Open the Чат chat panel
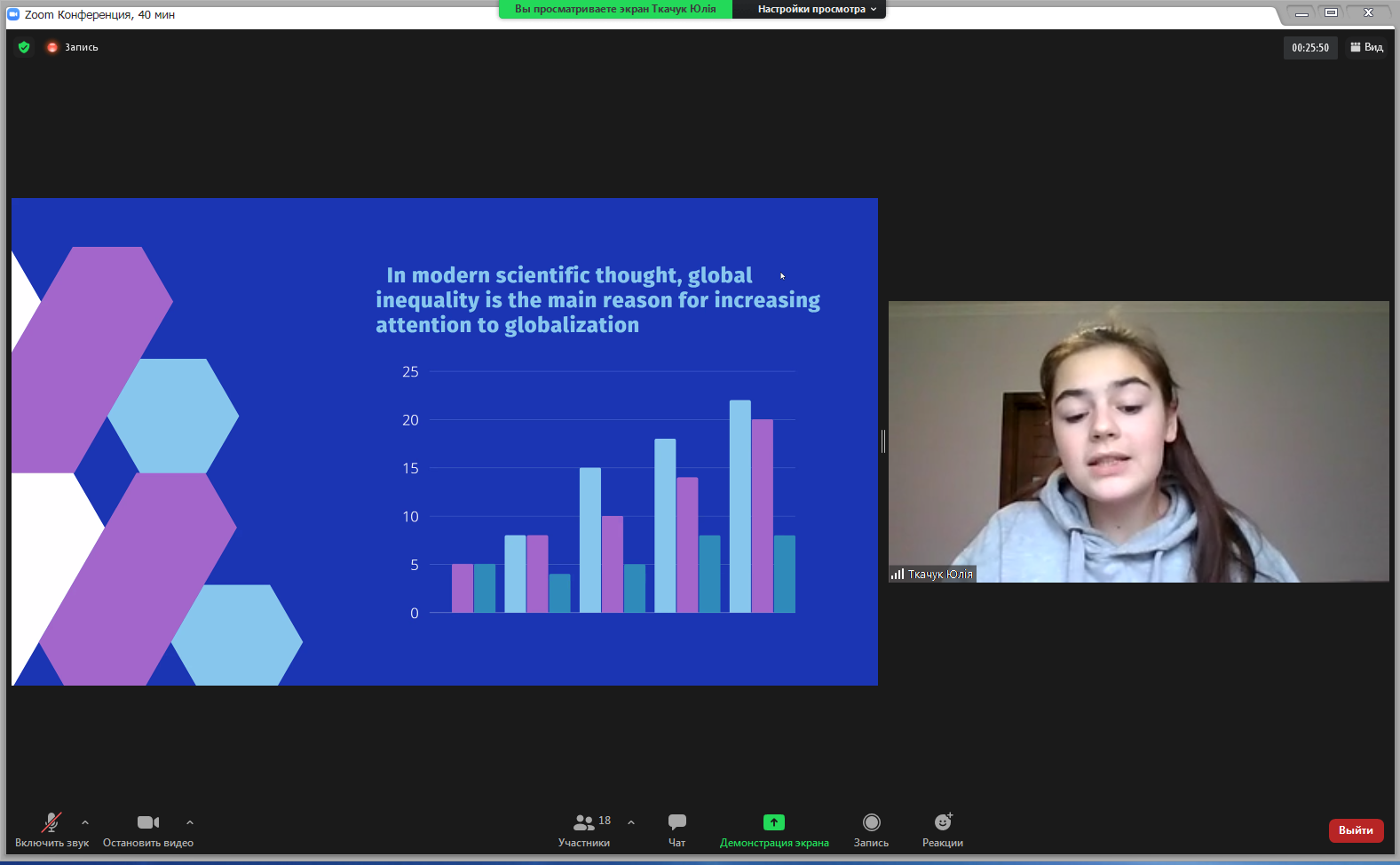The height and width of the screenshot is (865, 1400). 677,830
